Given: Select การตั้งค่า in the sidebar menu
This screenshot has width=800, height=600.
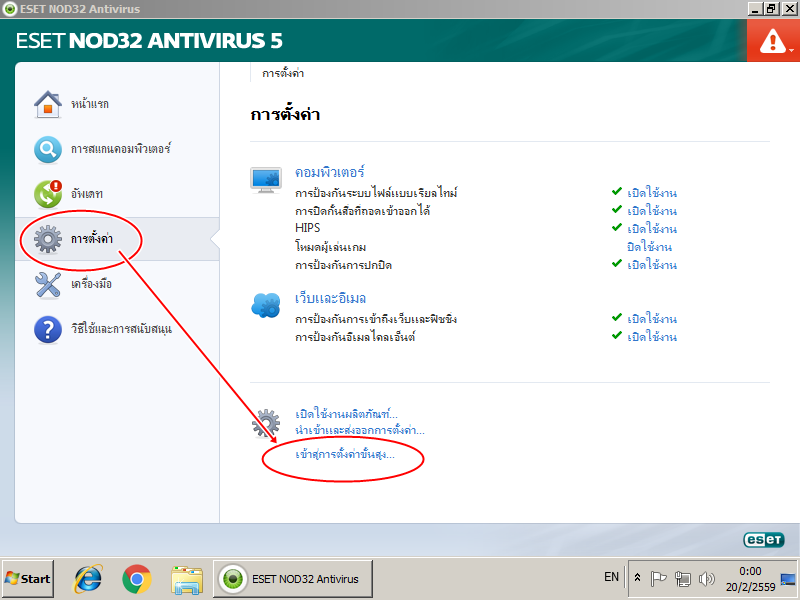Looking at the screenshot, I should tap(92, 239).
